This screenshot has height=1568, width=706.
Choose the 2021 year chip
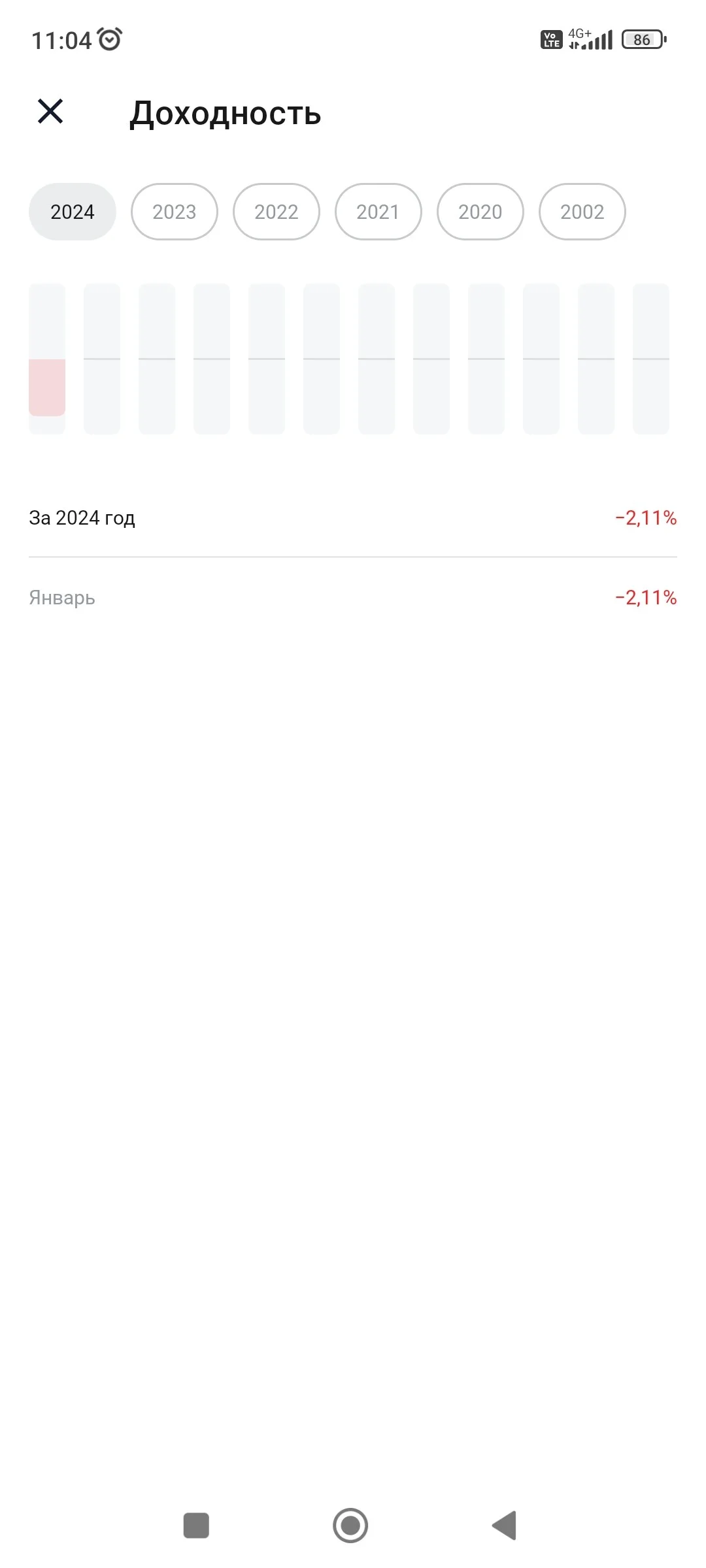[378, 212]
